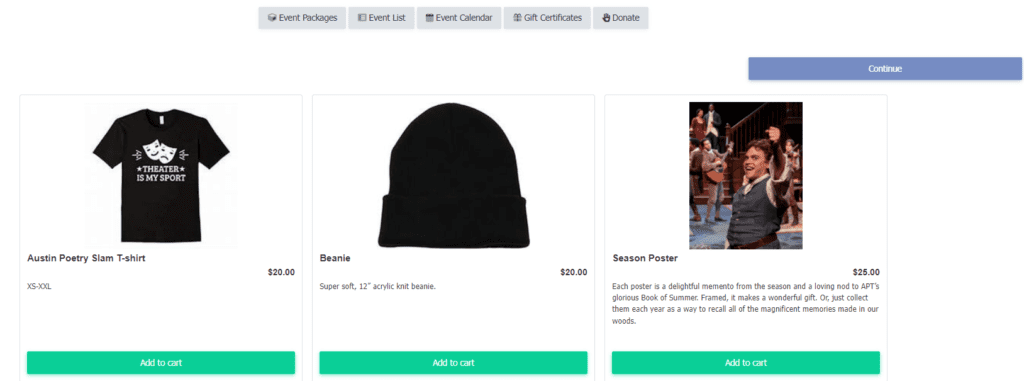The image size is (1024, 381).
Task: Add the Season Poster to cart
Action: (746, 363)
